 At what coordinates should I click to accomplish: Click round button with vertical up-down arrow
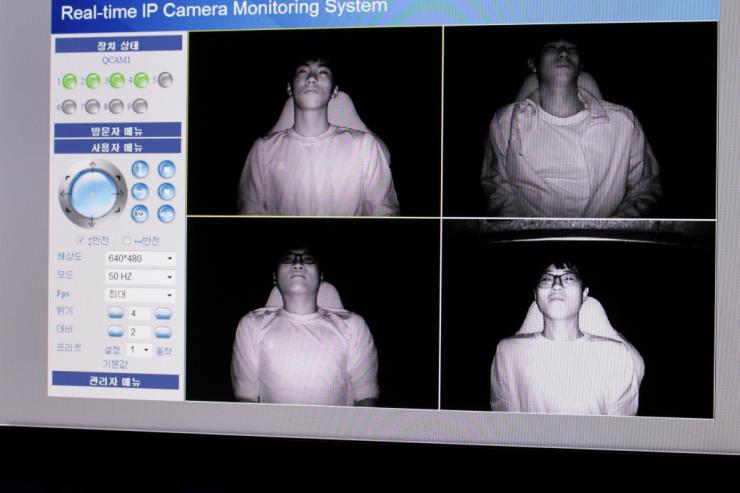[x=140, y=169]
